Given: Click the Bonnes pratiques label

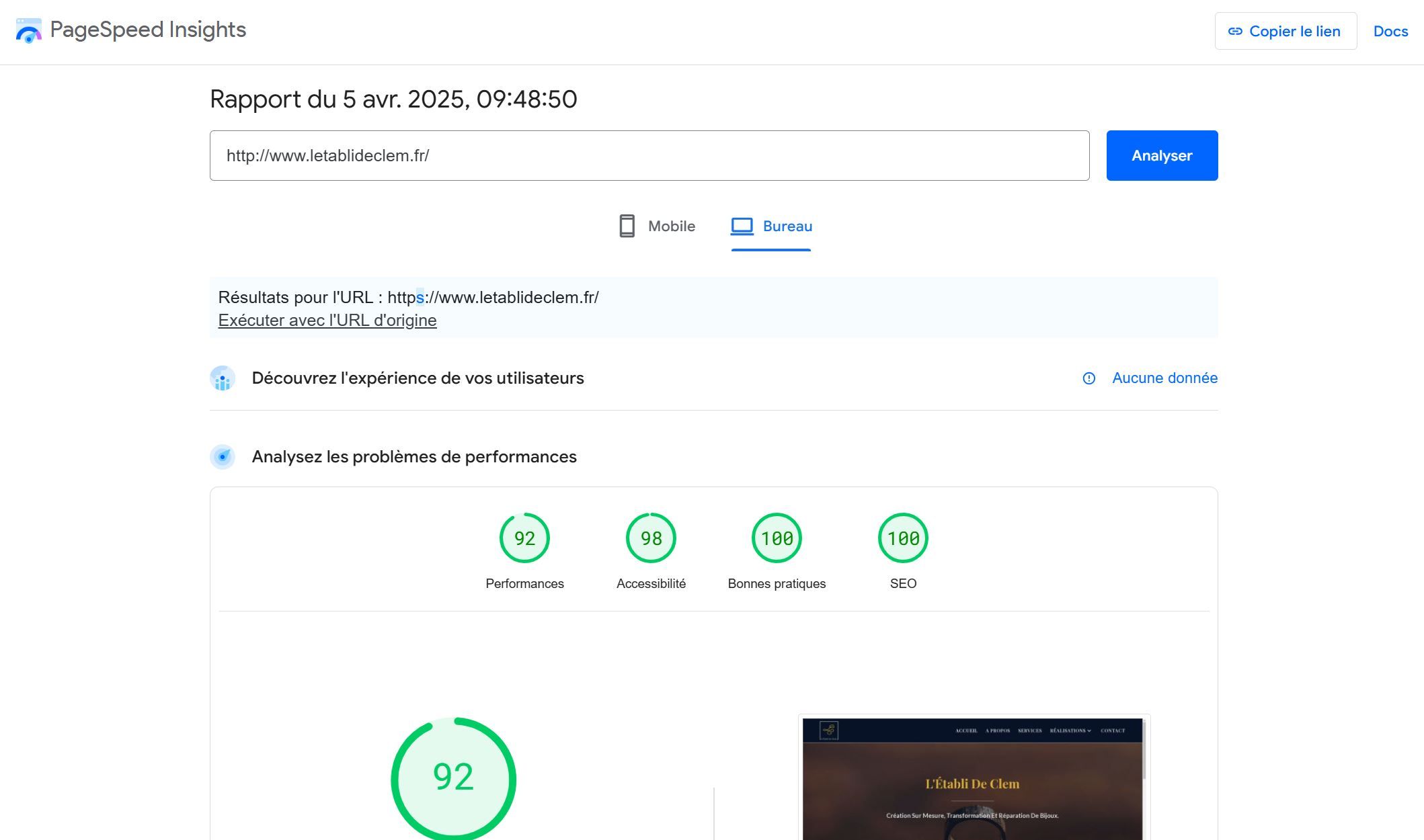Looking at the screenshot, I should tap(777, 583).
